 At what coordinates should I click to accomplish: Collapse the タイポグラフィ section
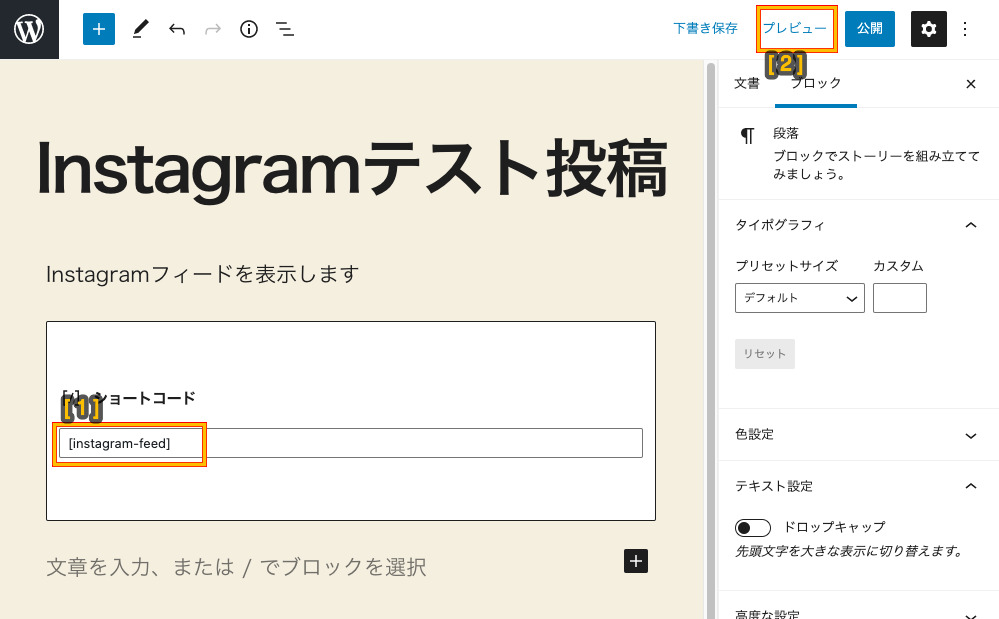click(x=858, y=225)
